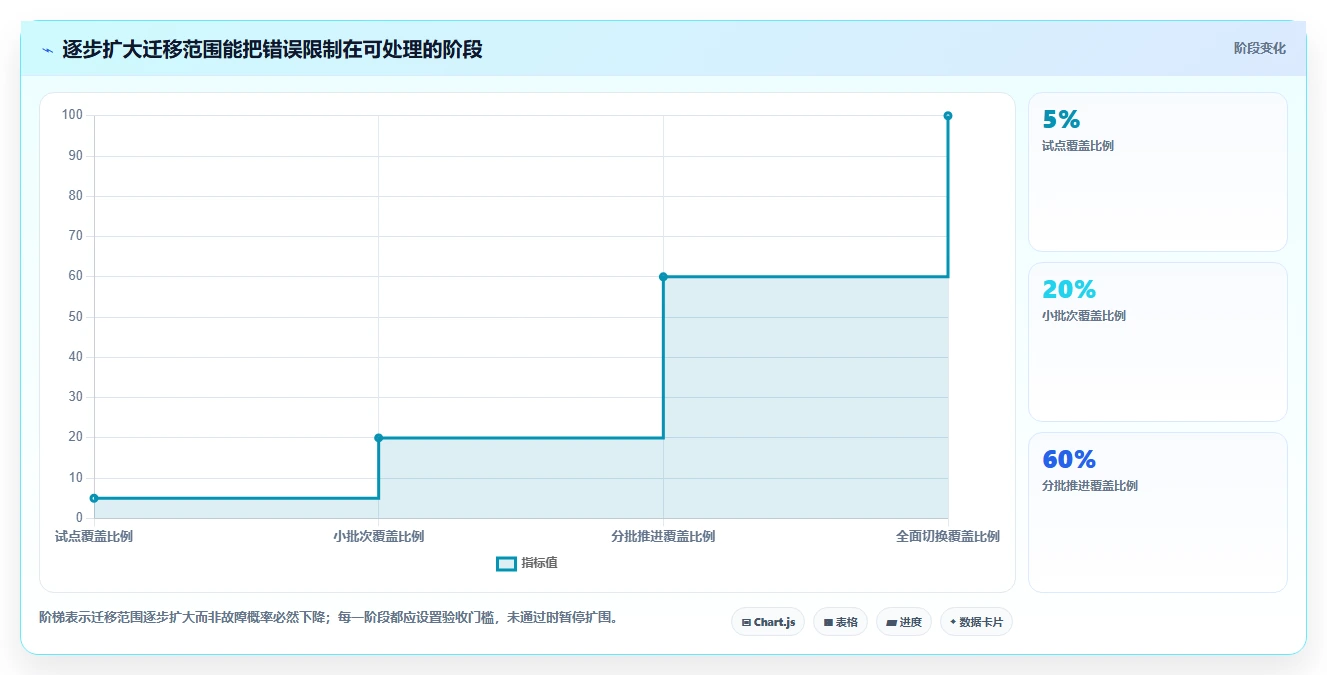Click the 进度 tag button

(904, 622)
